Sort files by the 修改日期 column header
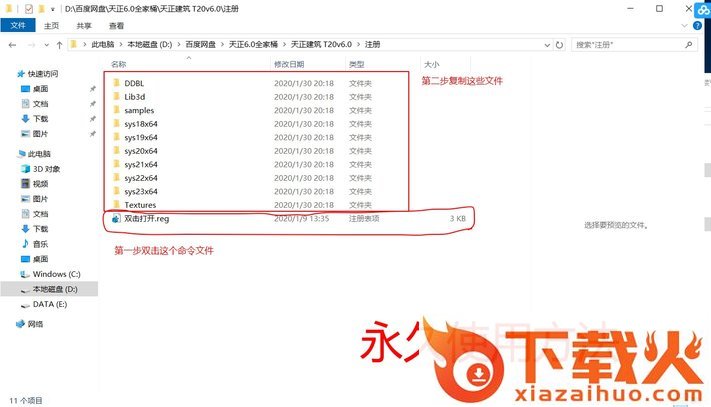This screenshot has height=407, width=711. [289, 64]
